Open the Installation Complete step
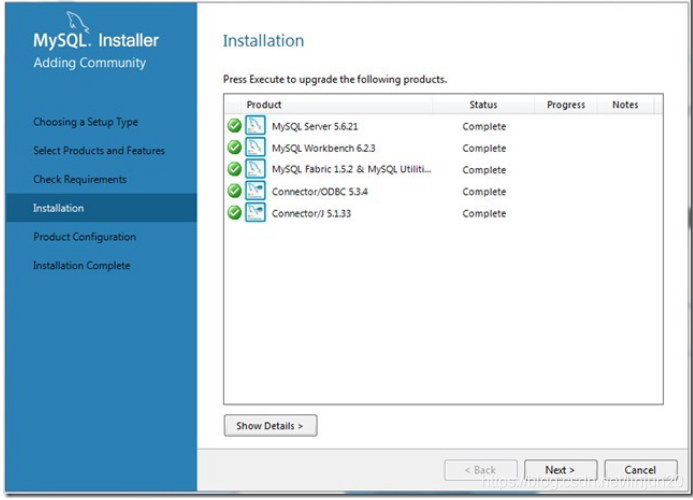The height and width of the screenshot is (500, 693). 81,266
